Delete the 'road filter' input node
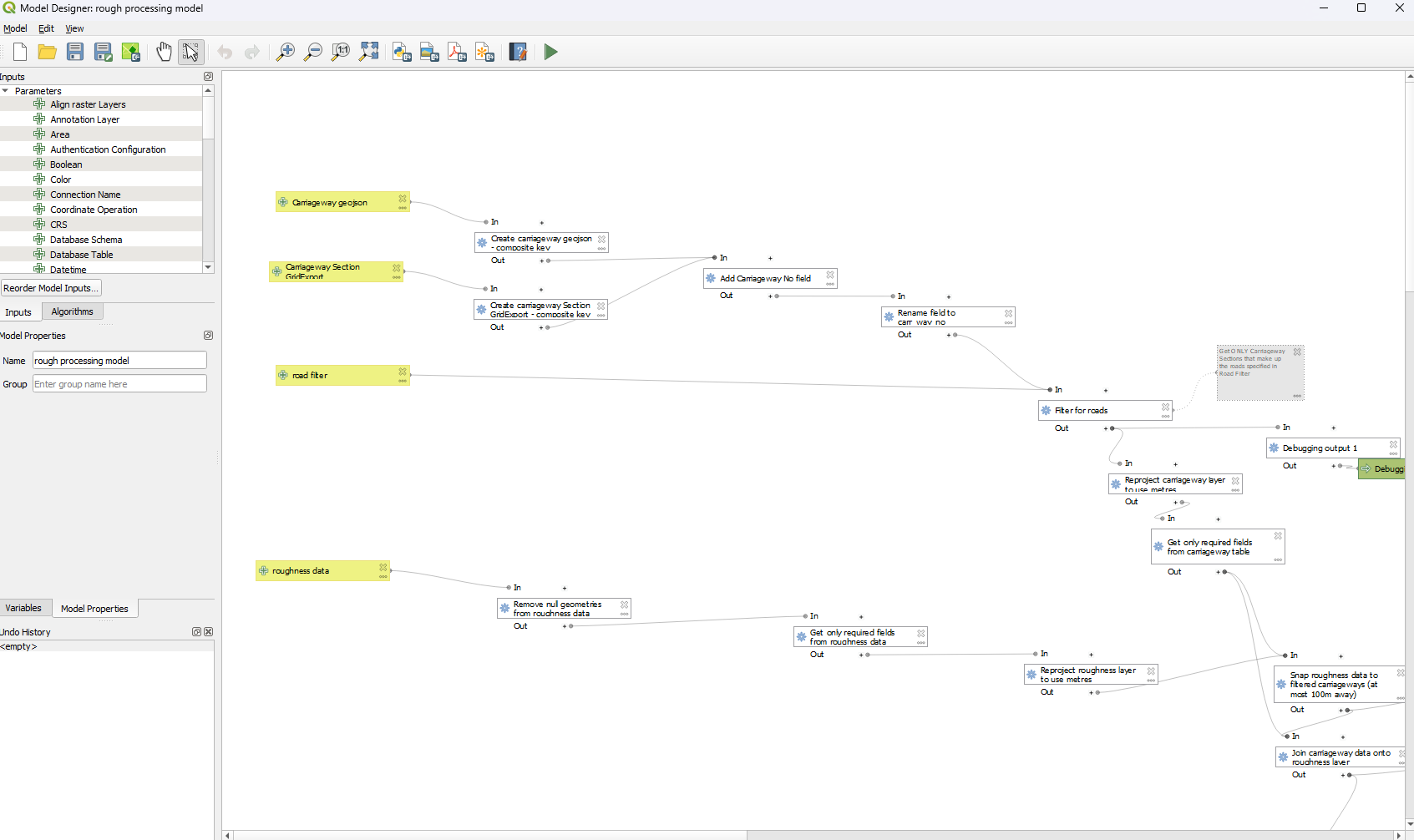1414x840 pixels. click(403, 372)
